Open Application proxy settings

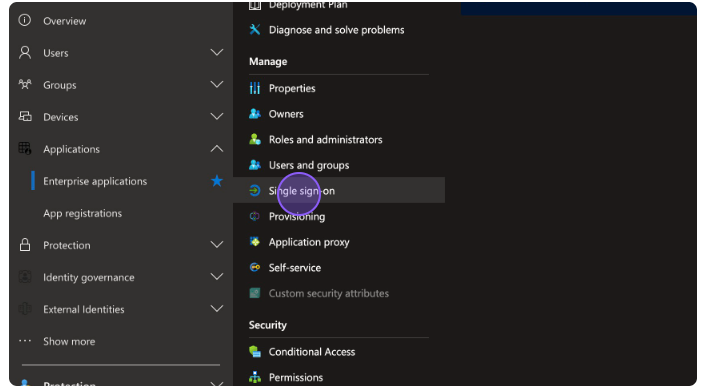[x=309, y=242]
